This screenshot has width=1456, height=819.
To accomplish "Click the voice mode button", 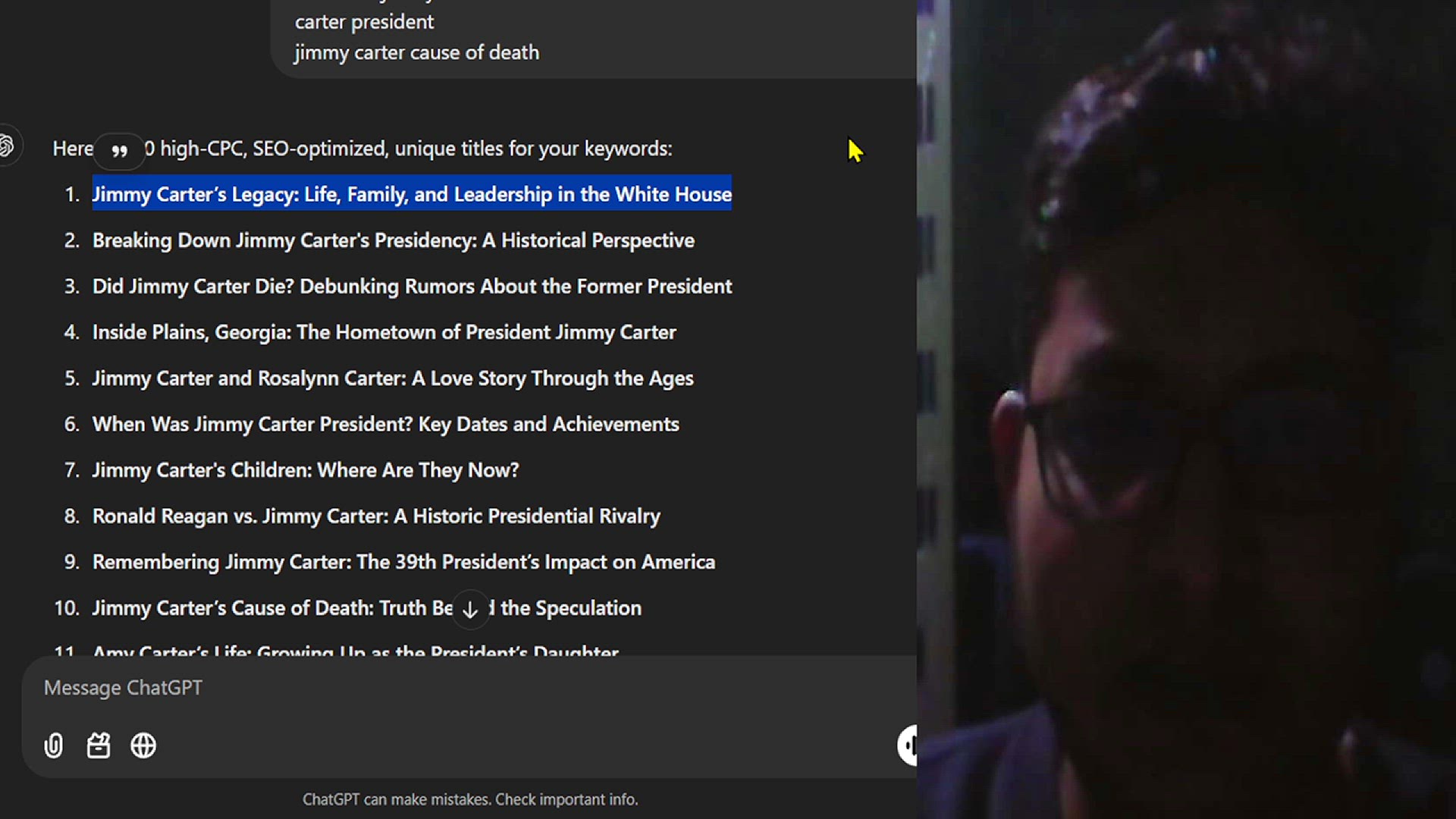I will pyautogui.click(x=908, y=745).
